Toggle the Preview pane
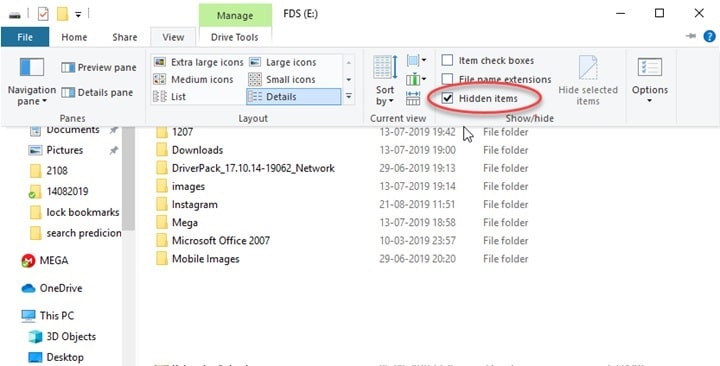This screenshot has width=720, height=366. tap(99, 68)
